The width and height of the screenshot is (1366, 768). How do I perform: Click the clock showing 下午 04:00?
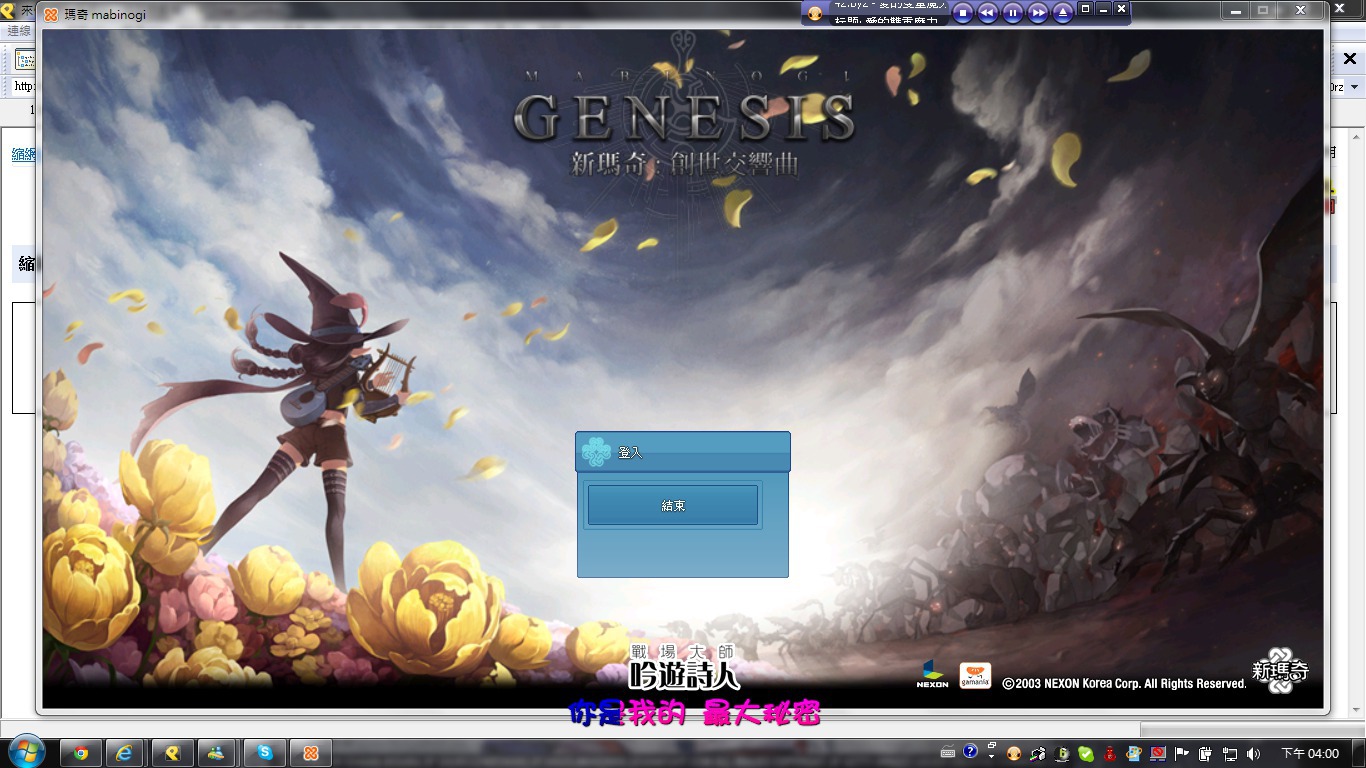coord(1309,754)
